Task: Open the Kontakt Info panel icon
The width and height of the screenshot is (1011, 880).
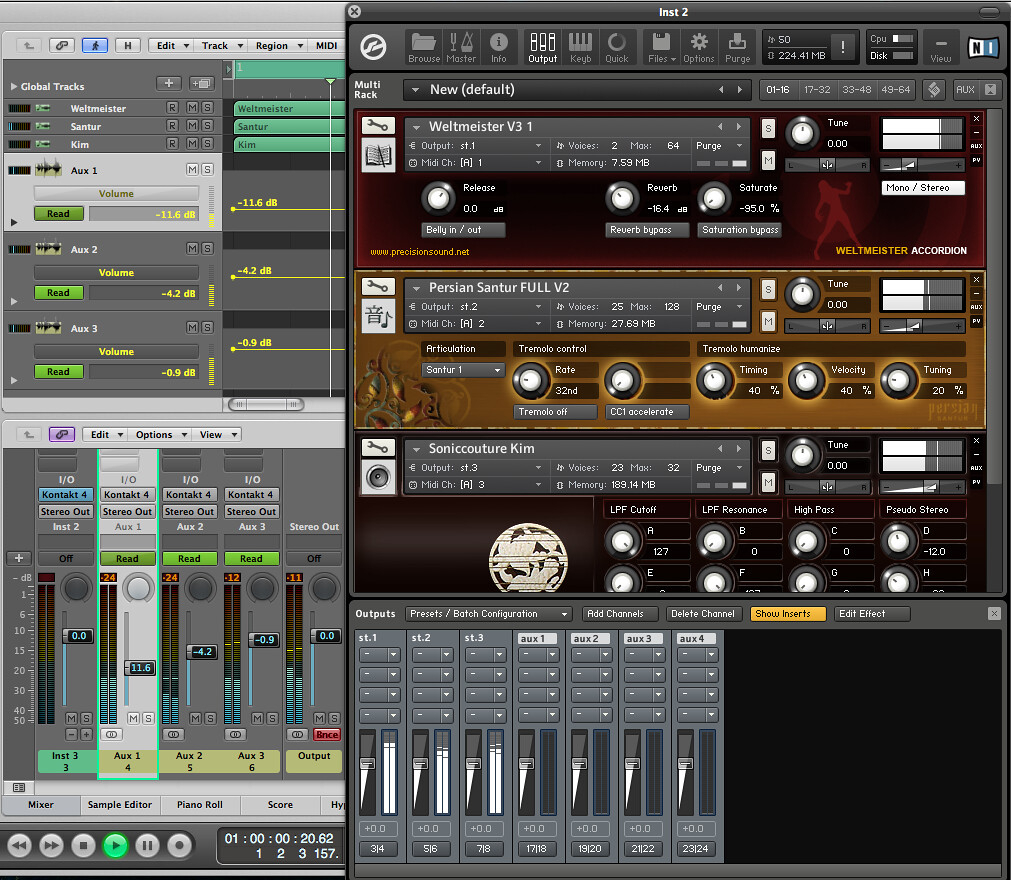Action: 499,46
